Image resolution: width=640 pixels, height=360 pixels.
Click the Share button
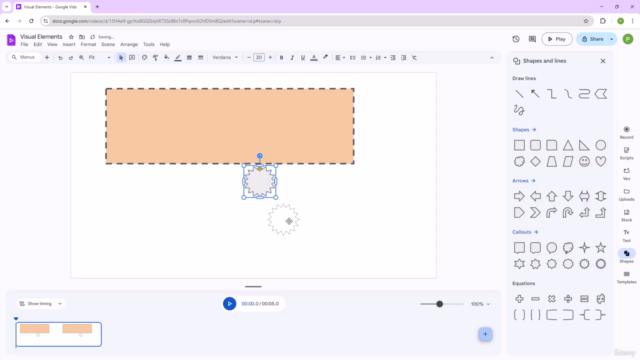(x=592, y=39)
